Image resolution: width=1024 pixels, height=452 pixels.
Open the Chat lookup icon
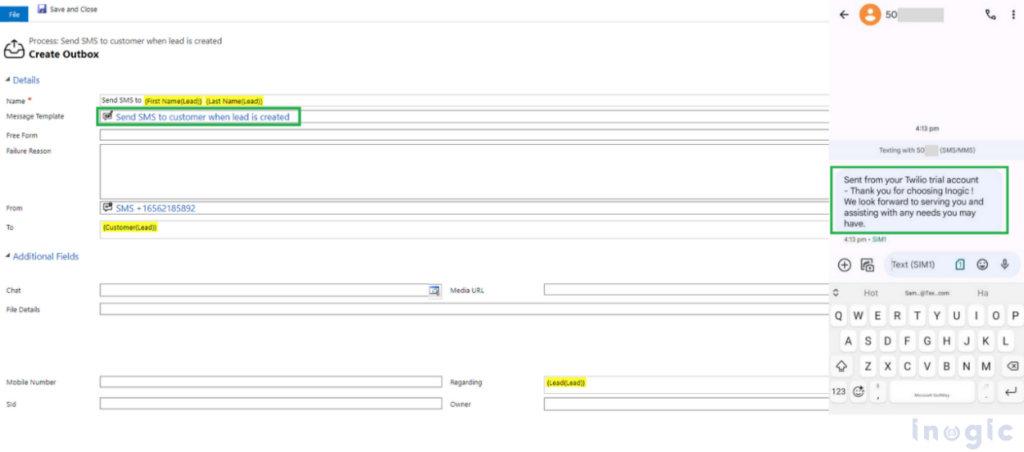click(x=434, y=291)
